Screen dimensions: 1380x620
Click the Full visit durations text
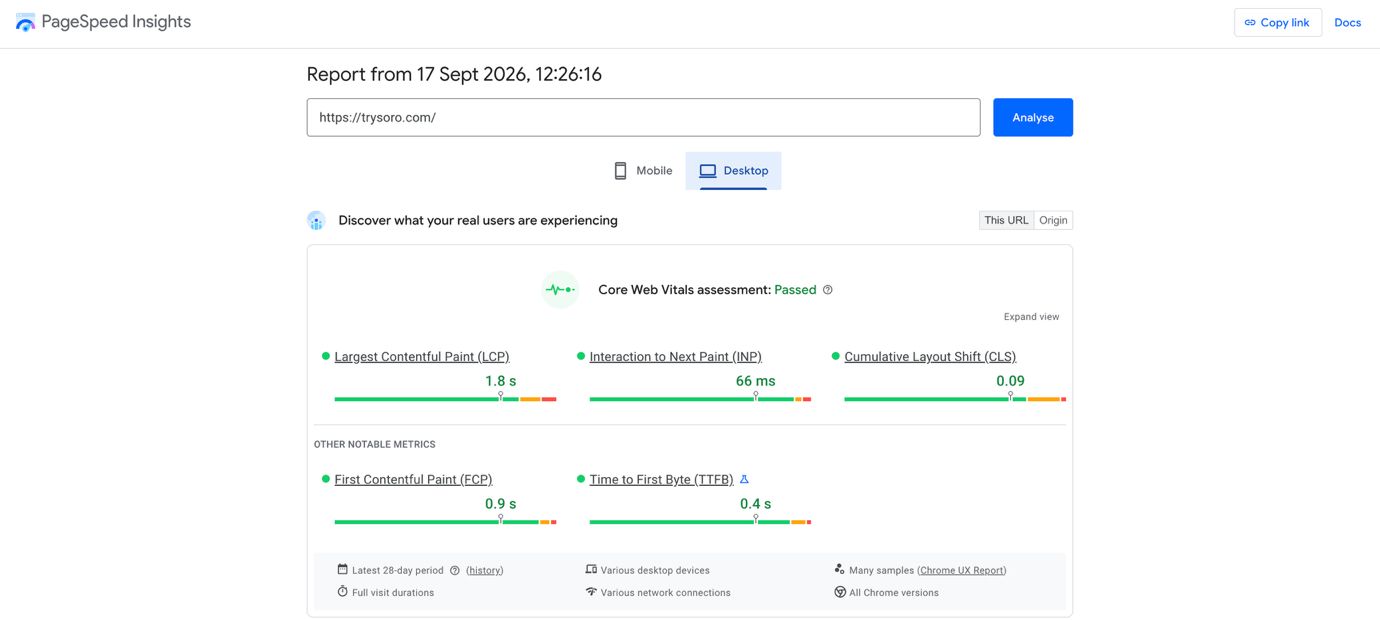tap(393, 593)
